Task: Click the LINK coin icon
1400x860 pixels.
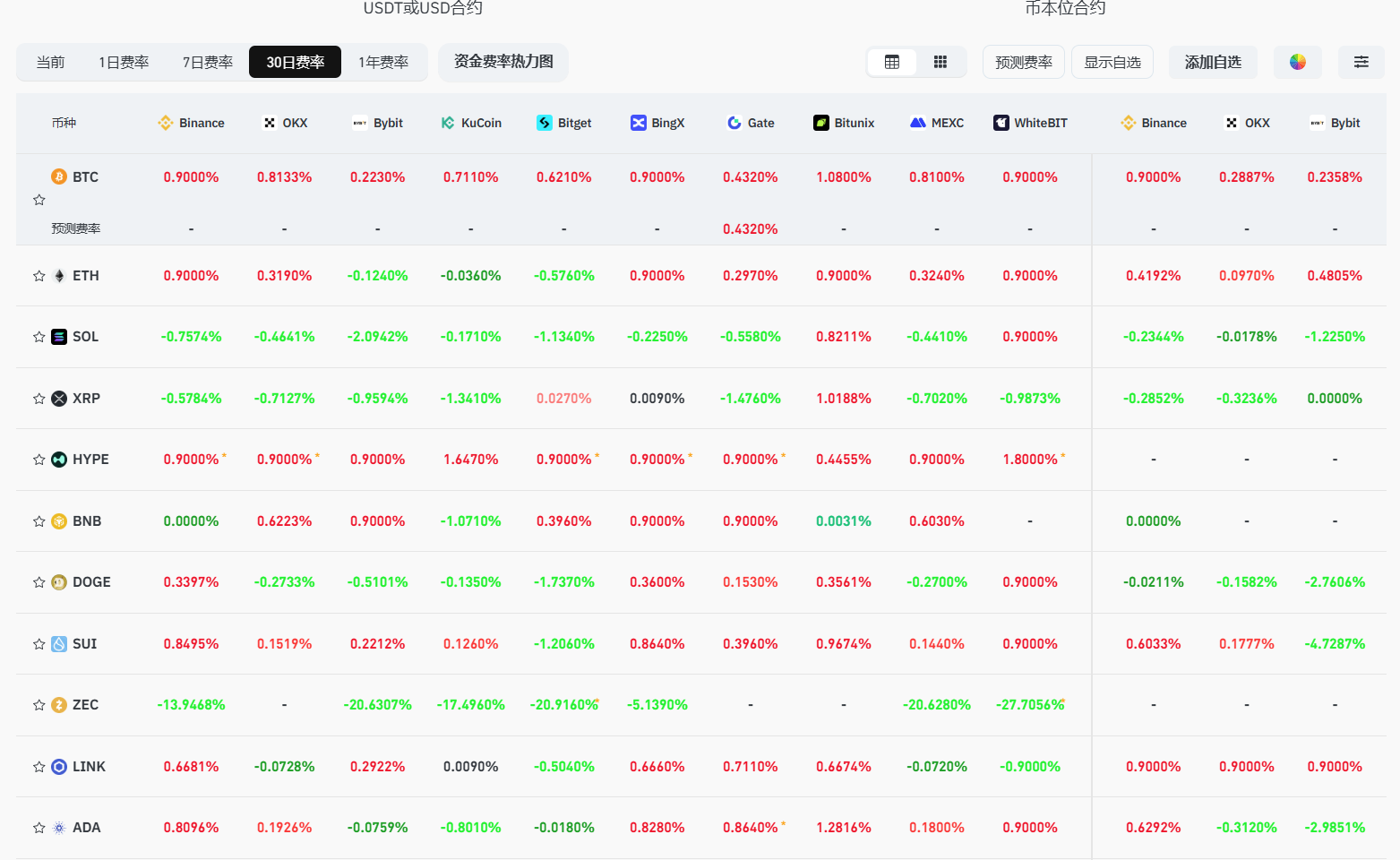Action: [59, 767]
